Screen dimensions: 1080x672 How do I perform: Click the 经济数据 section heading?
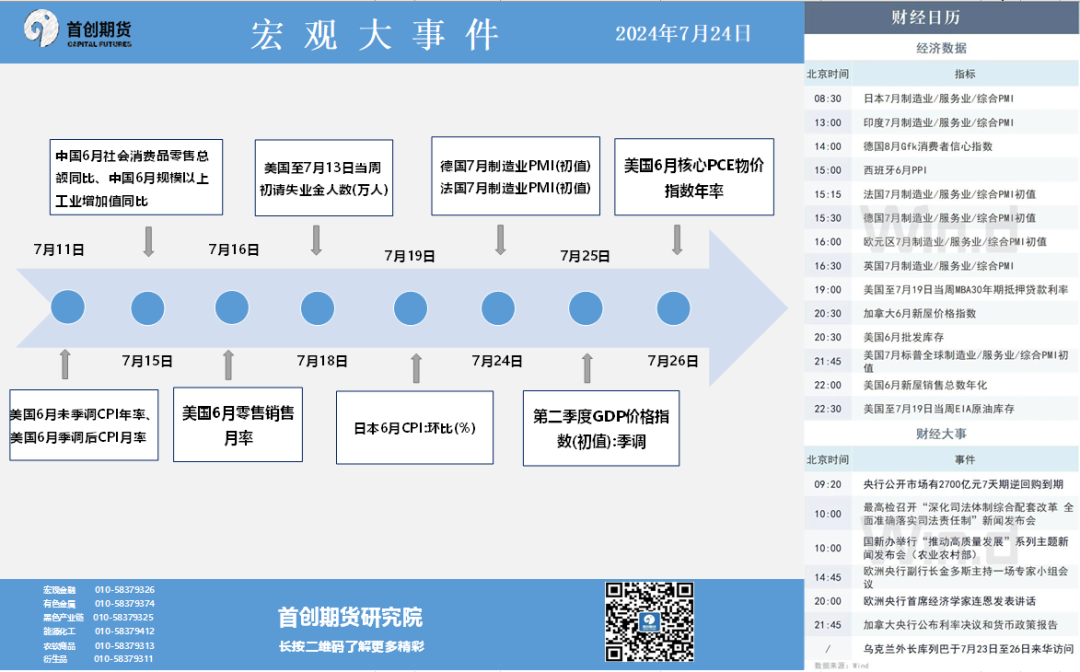click(940, 48)
